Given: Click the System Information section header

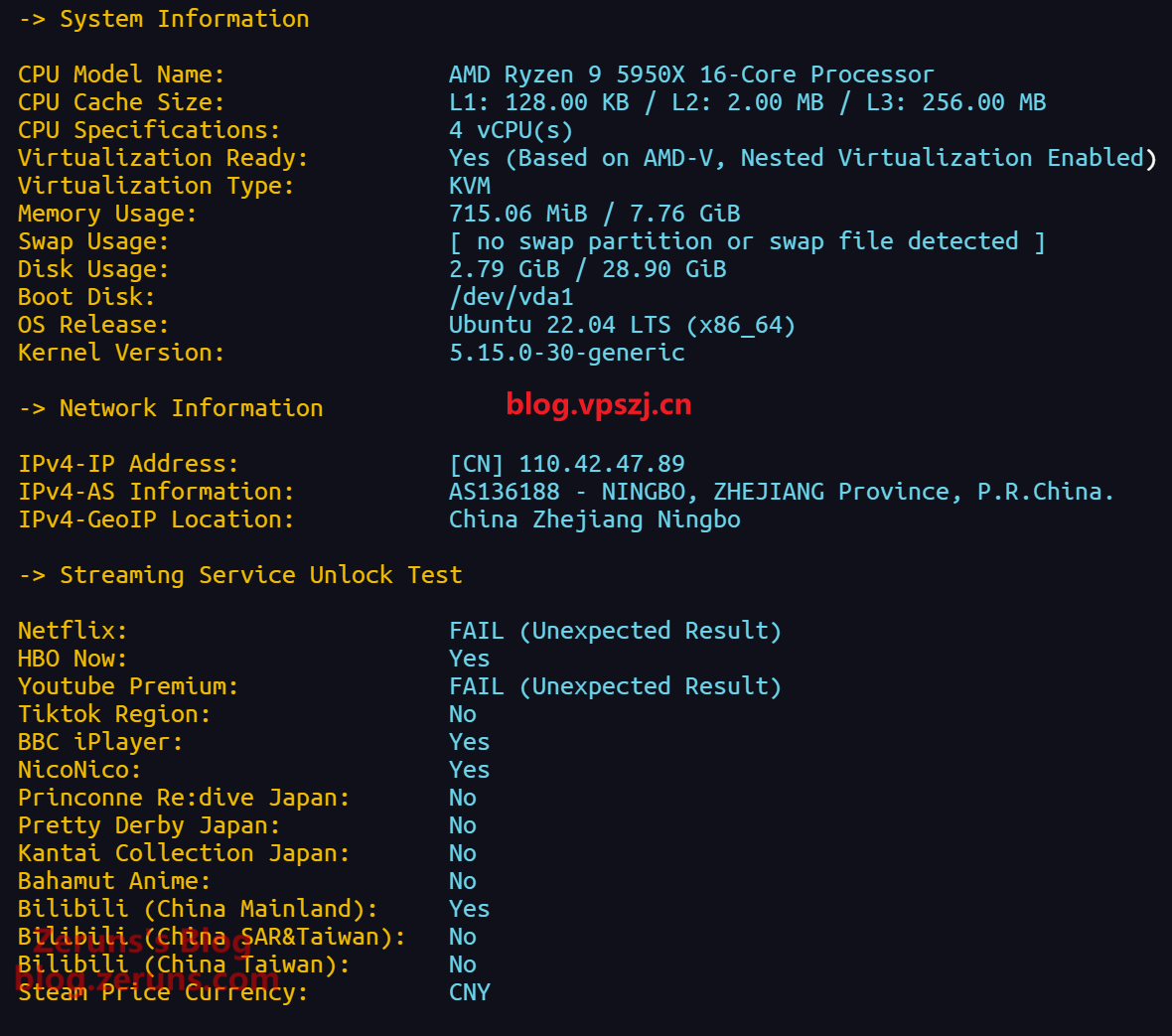Looking at the screenshot, I should [184, 19].
